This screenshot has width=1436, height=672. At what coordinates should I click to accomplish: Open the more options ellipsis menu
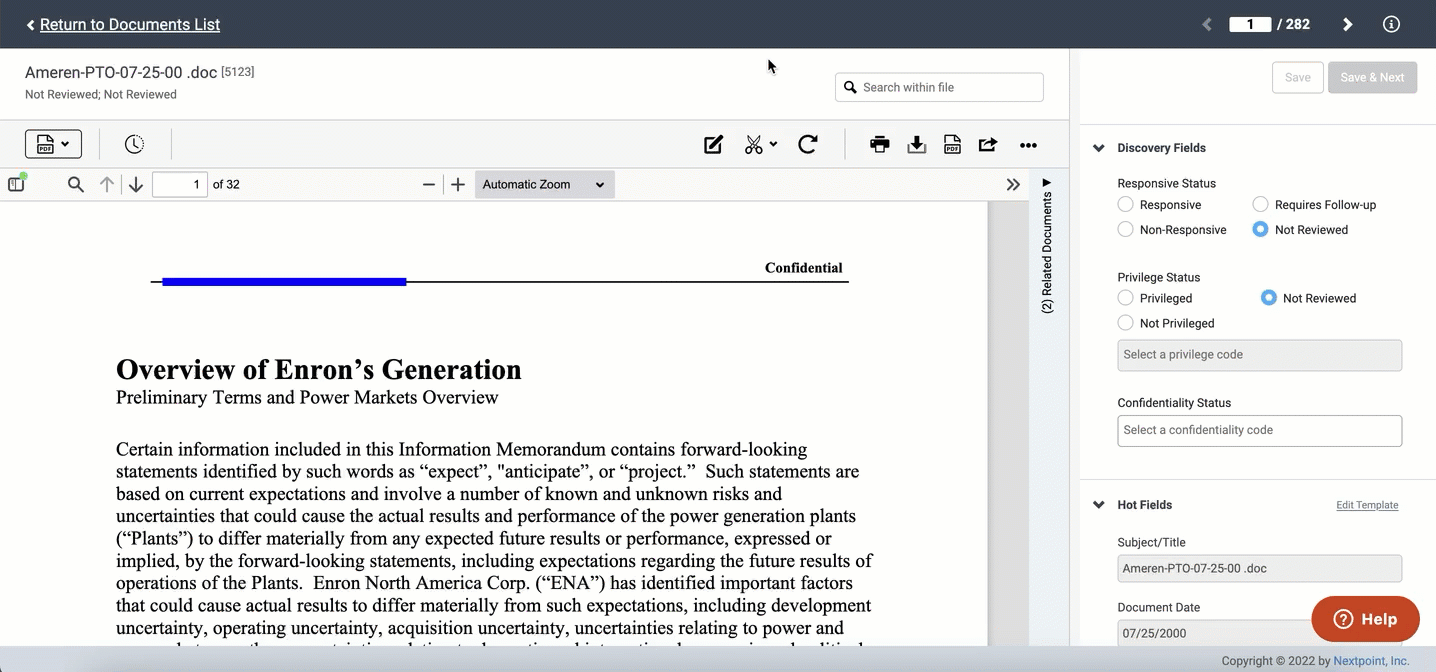point(1028,146)
